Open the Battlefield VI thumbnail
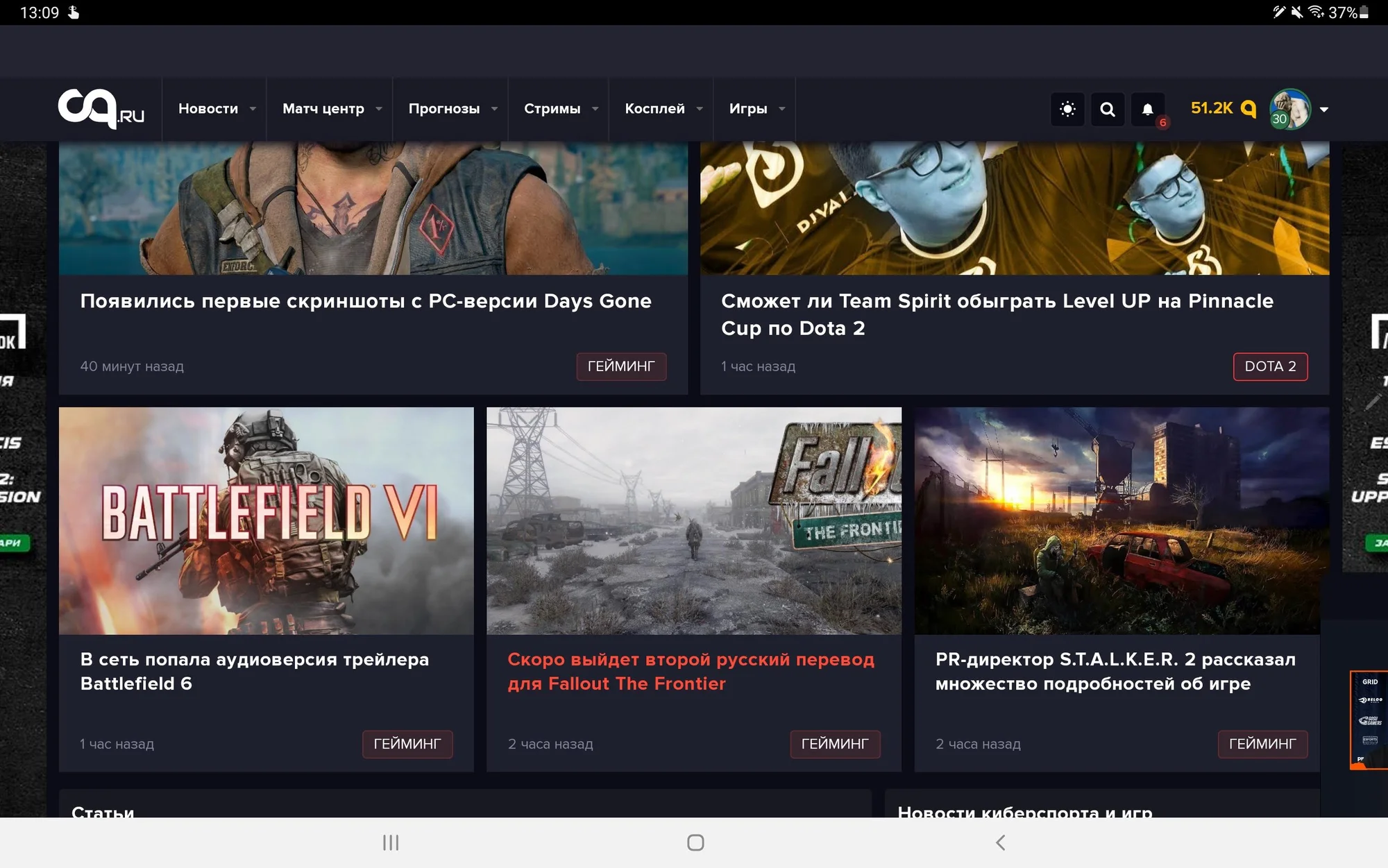1388x868 pixels. [x=266, y=520]
